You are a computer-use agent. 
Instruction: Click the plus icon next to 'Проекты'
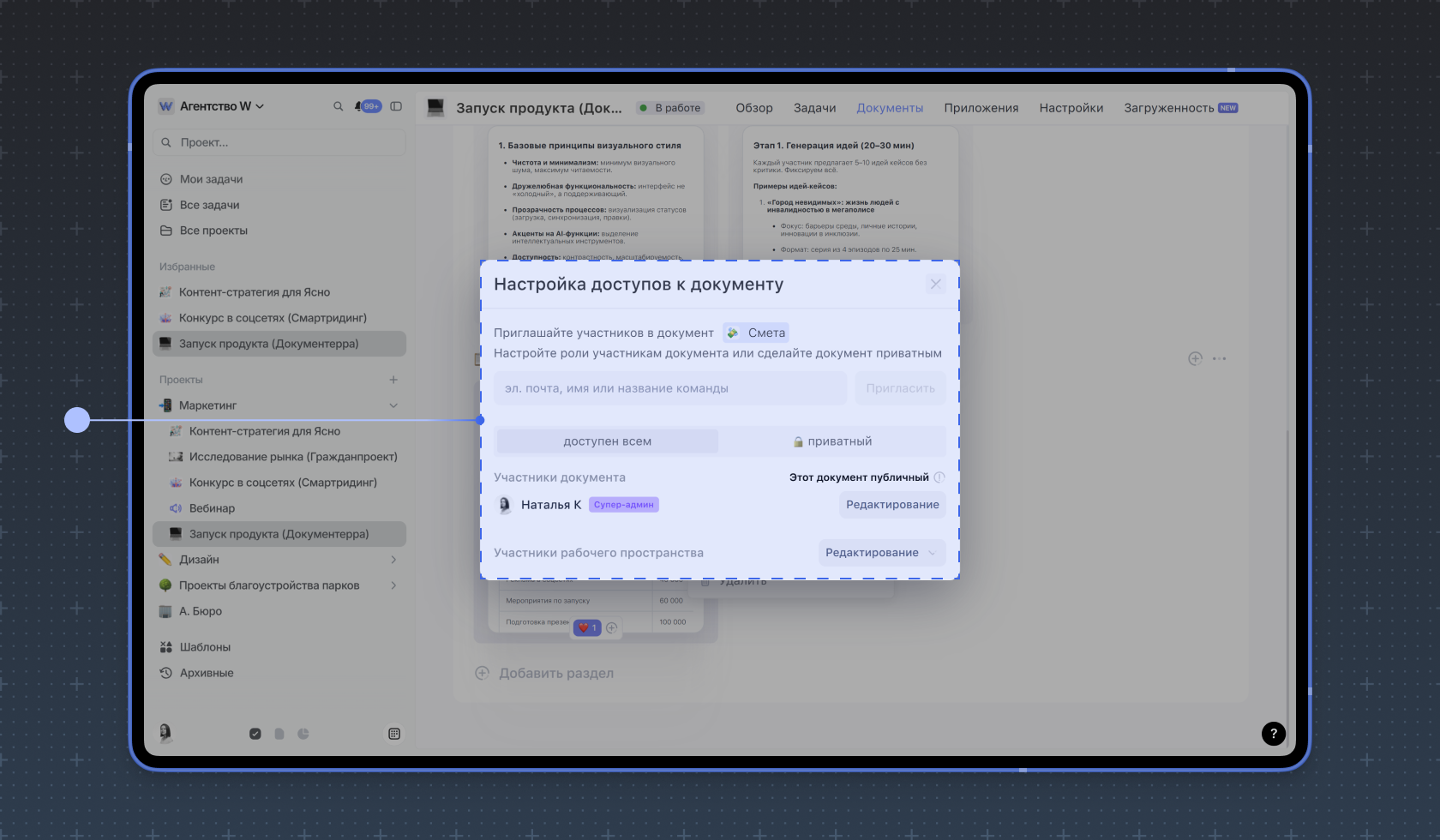click(393, 380)
